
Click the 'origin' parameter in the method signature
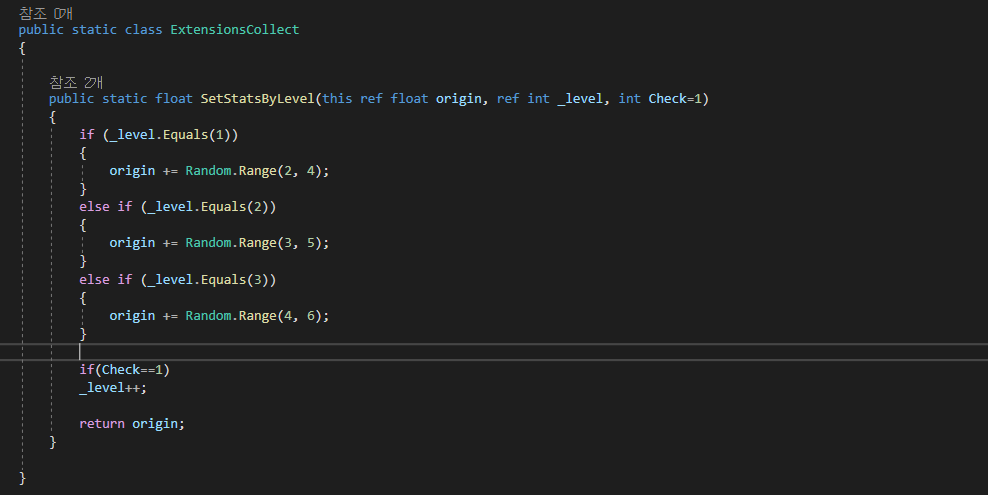click(x=459, y=99)
